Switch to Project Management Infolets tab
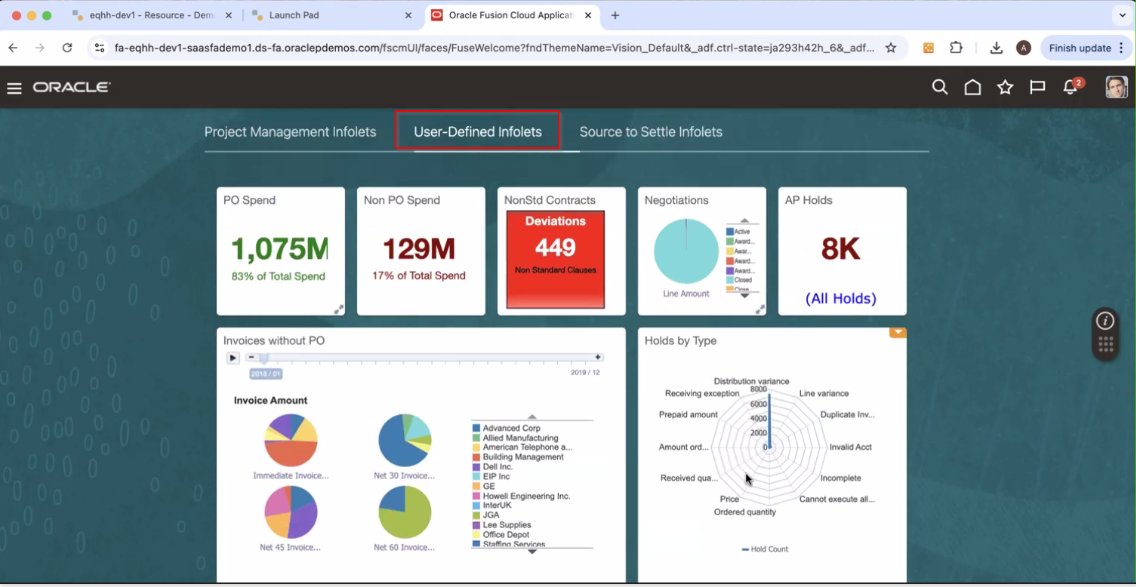The image size is (1136, 587). coord(290,132)
